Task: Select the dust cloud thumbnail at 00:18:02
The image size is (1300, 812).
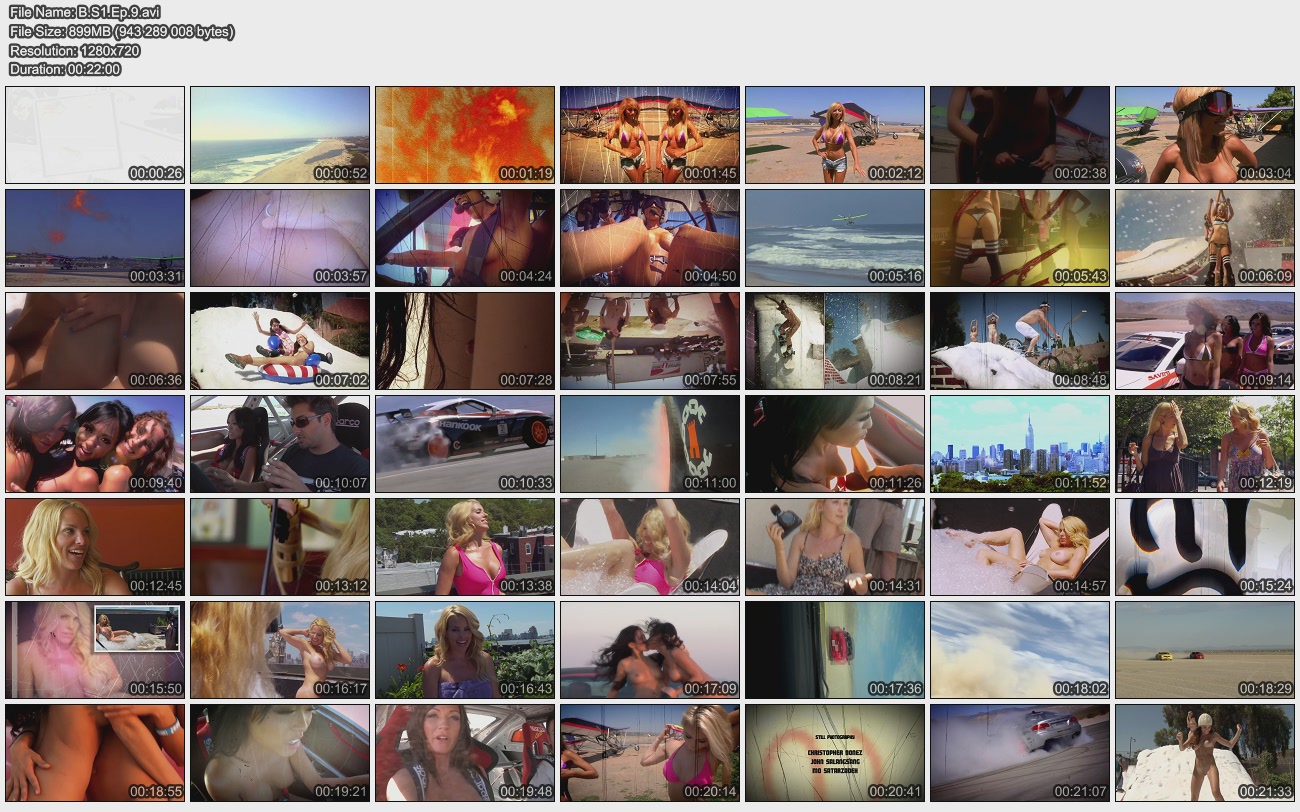Action: (1020, 650)
